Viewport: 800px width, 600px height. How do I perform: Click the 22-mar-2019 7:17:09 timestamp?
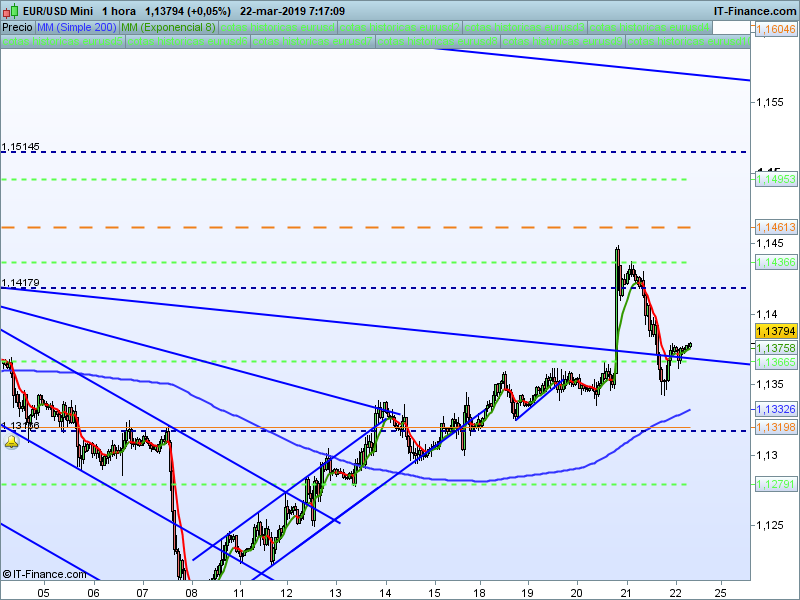[292, 11]
